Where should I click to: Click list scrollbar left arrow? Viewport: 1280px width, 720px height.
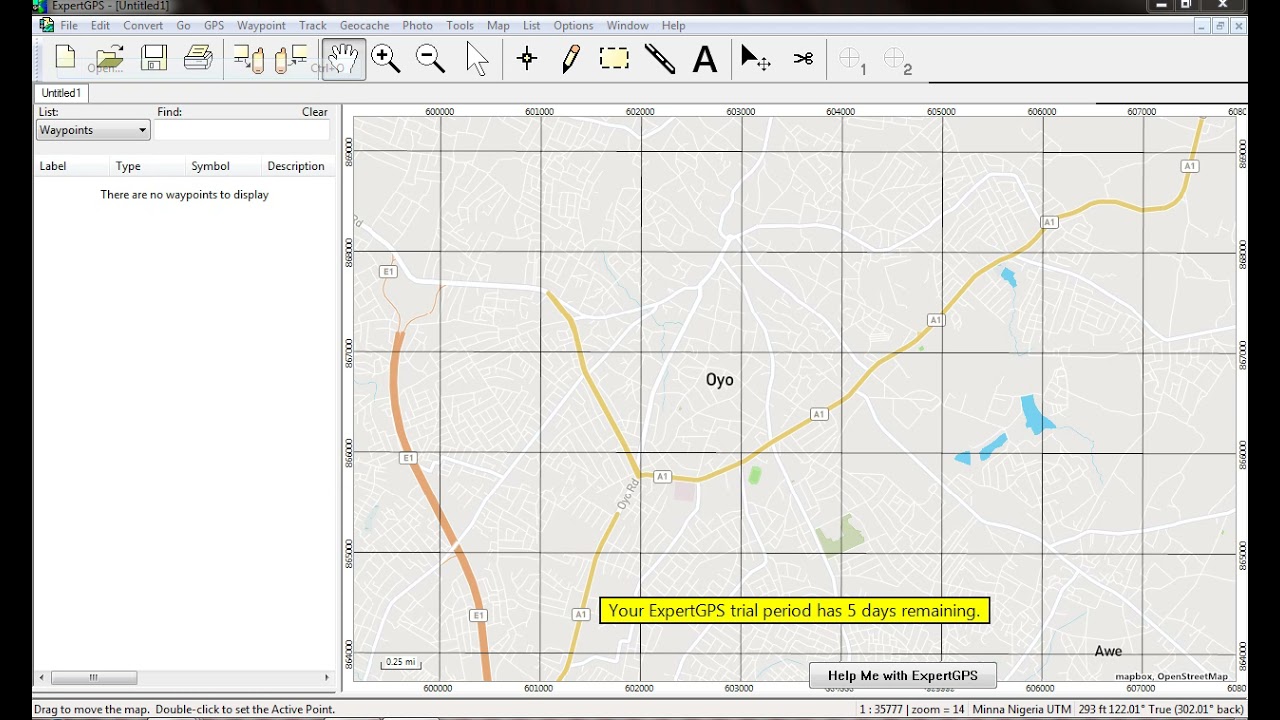click(43, 677)
